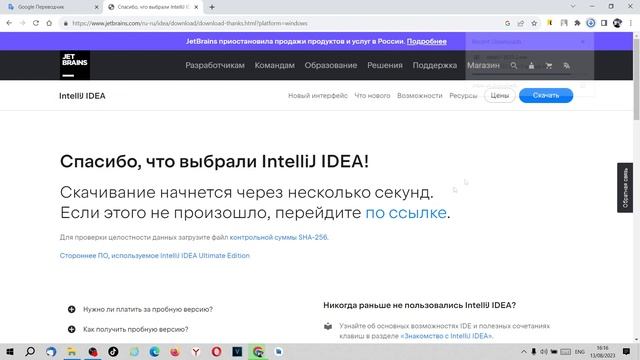Click the IntelliJ IDEA product title
This screenshot has height=360, width=640.
pyautogui.click(x=82, y=96)
